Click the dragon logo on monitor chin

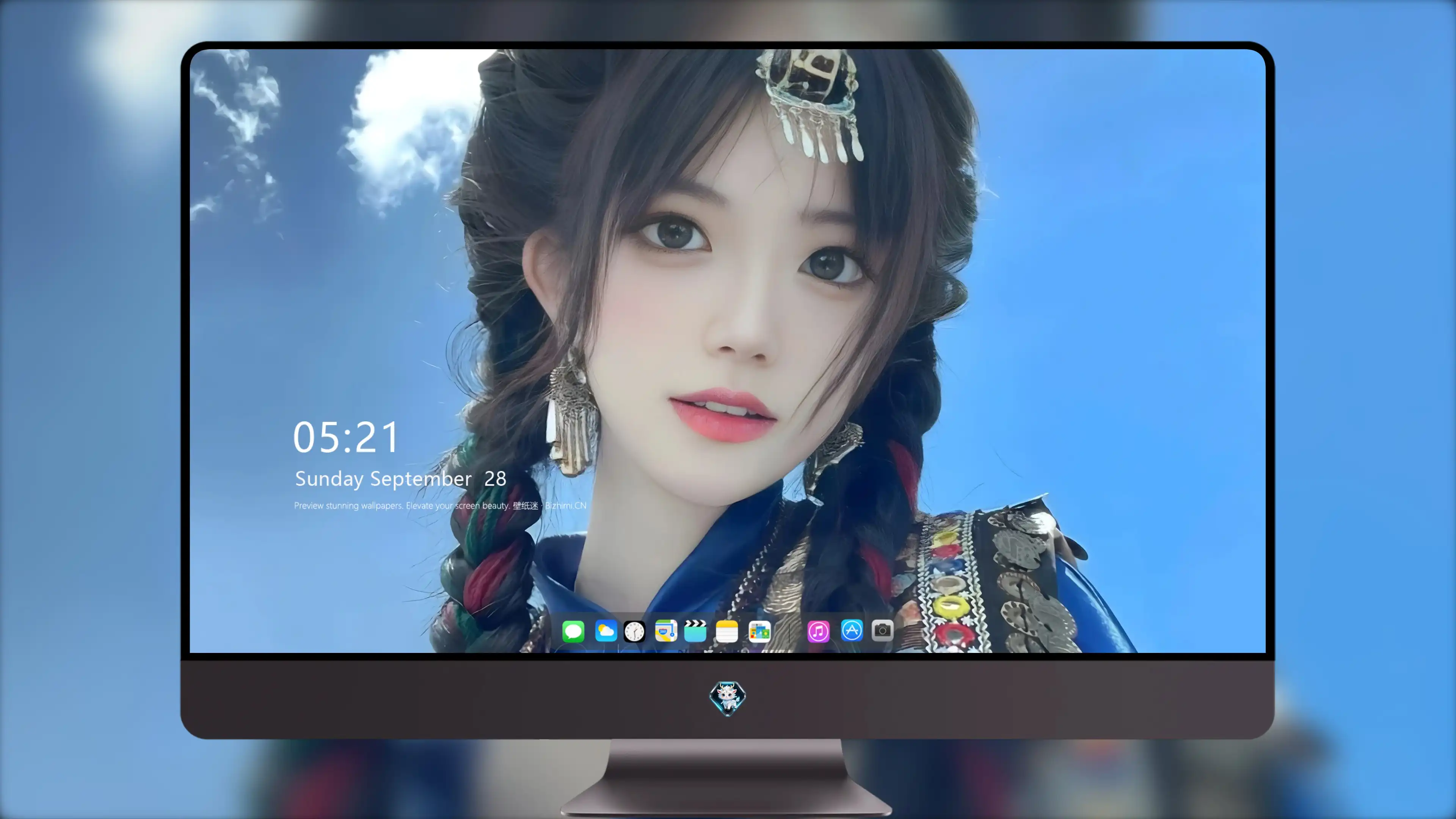[x=728, y=698]
